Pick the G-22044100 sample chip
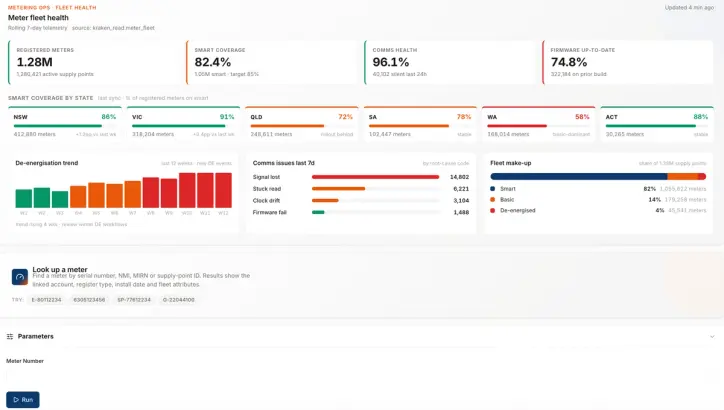The width and height of the screenshot is (724, 410). (179, 300)
